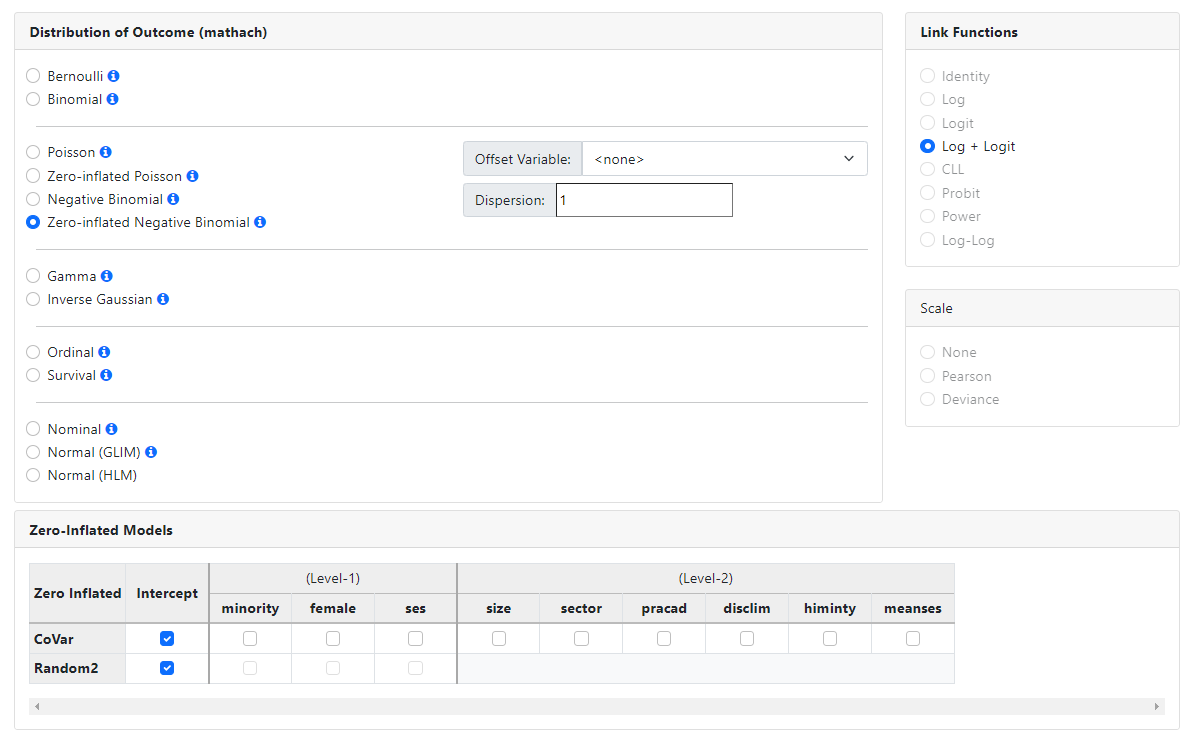Image resolution: width=1197 pixels, height=748 pixels.
Task: Select the Nominal distribution radio button
Action: coord(33,429)
